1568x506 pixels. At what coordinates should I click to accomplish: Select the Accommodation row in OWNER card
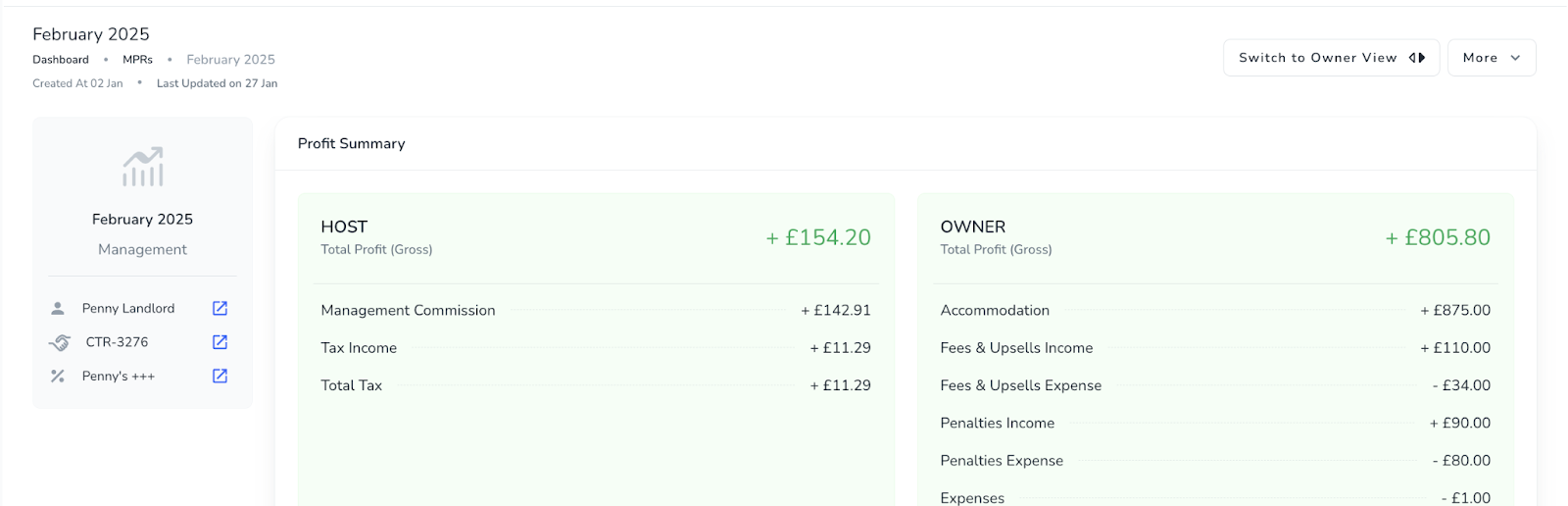[x=1215, y=310]
